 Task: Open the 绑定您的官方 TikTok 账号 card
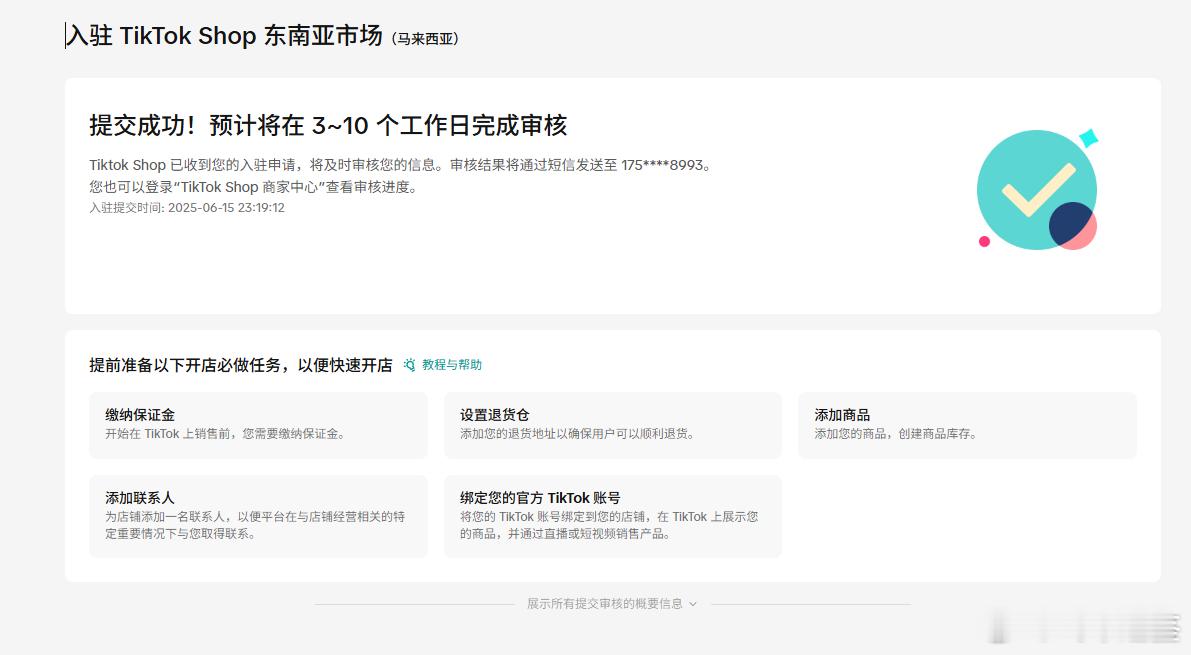(x=612, y=516)
